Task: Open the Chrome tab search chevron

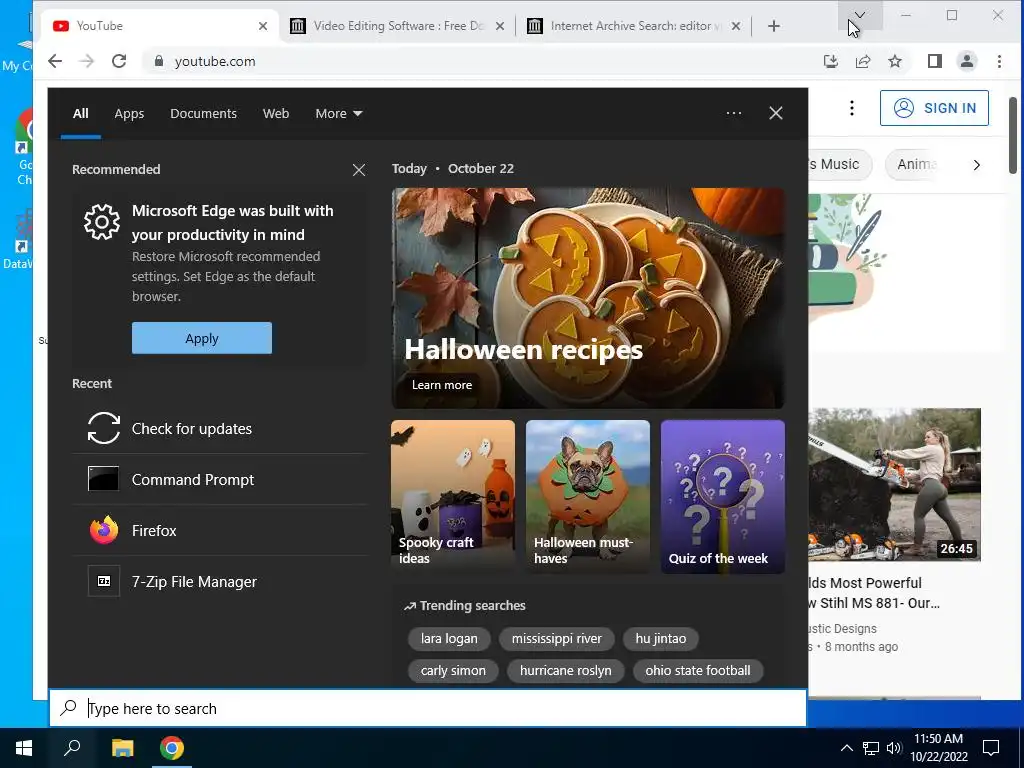Action: (x=860, y=15)
